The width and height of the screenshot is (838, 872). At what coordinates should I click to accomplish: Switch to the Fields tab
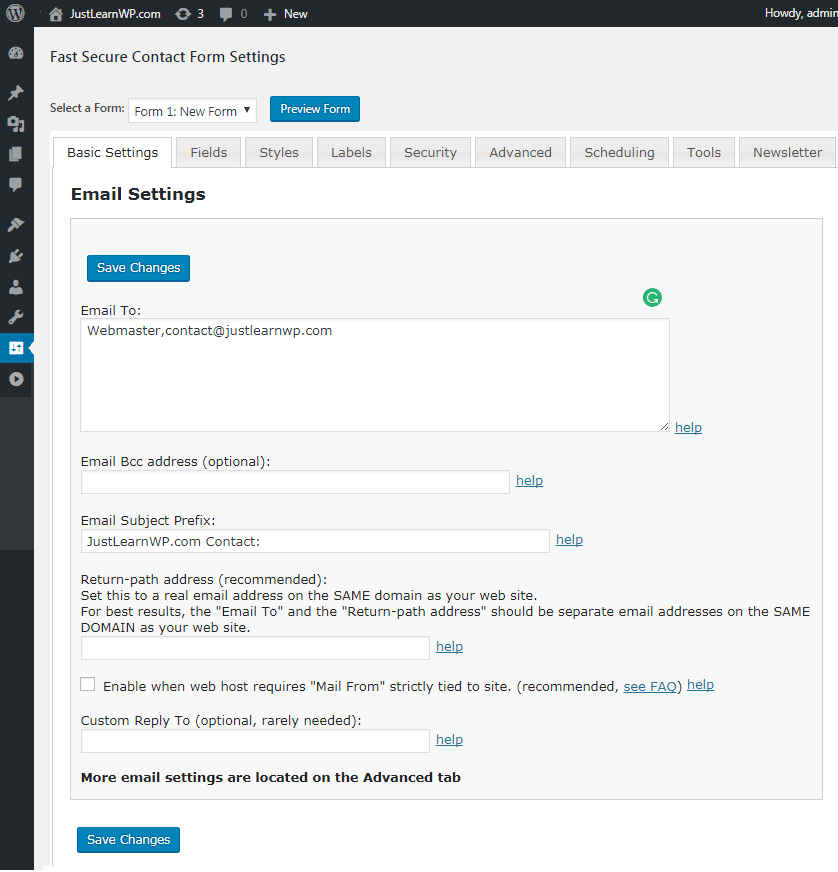point(209,152)
